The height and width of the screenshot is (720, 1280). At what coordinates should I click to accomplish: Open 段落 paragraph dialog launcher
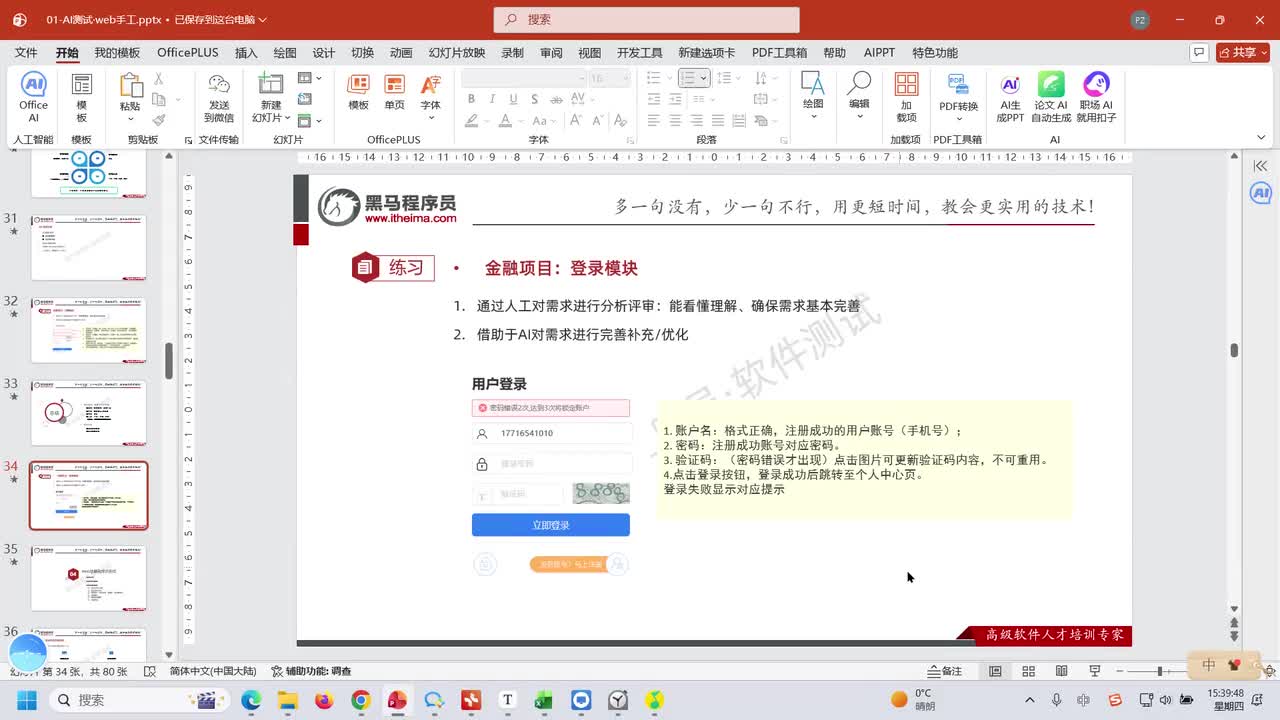click(x=783, y=141)
